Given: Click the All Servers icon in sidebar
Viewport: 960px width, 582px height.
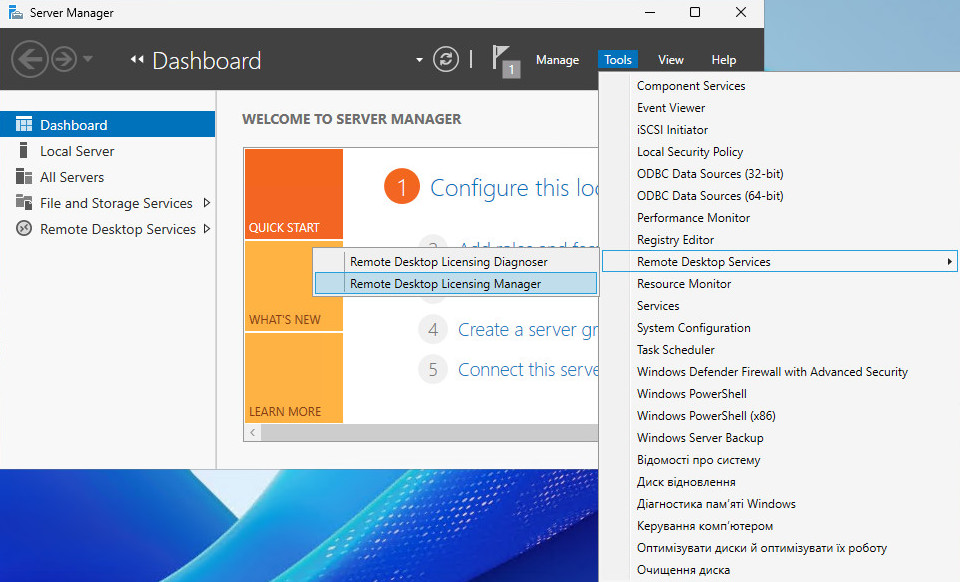Looking at the screenshot, I should [x=24, y=177].
